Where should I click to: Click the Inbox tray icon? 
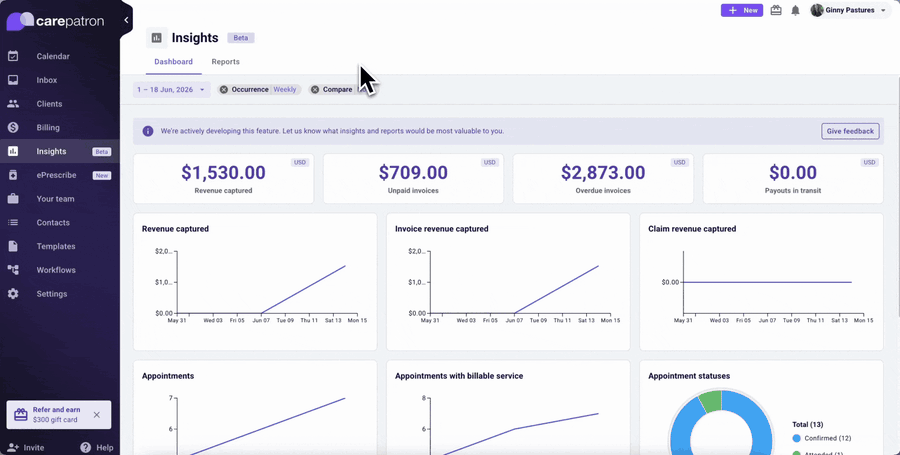coord(13,80)
